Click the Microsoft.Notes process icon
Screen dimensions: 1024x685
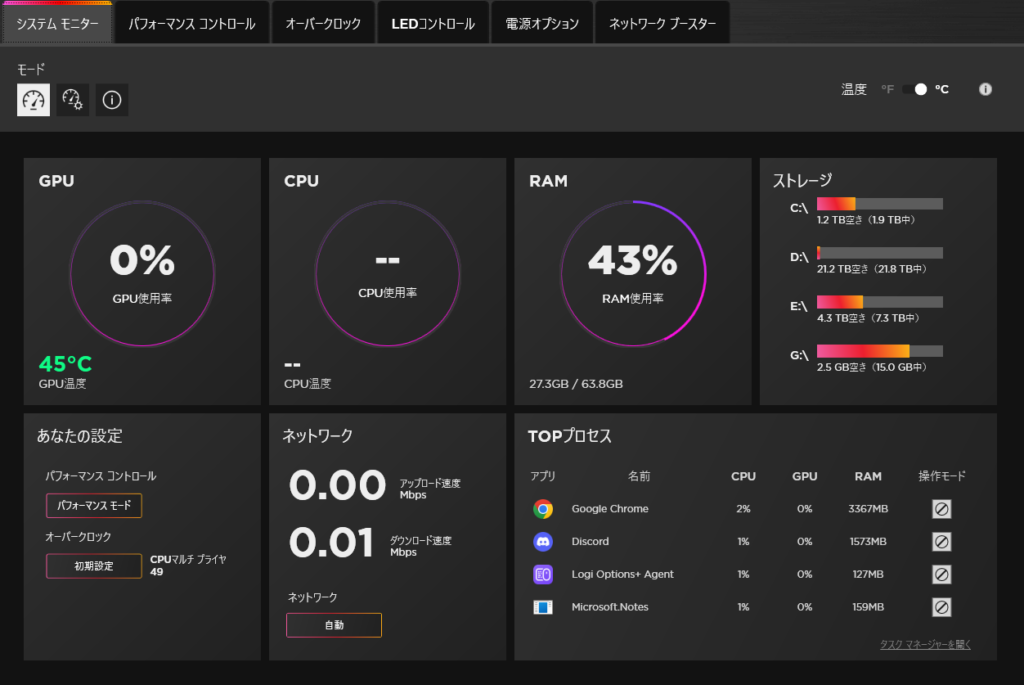pyautogui.click(x=543, y=607)
